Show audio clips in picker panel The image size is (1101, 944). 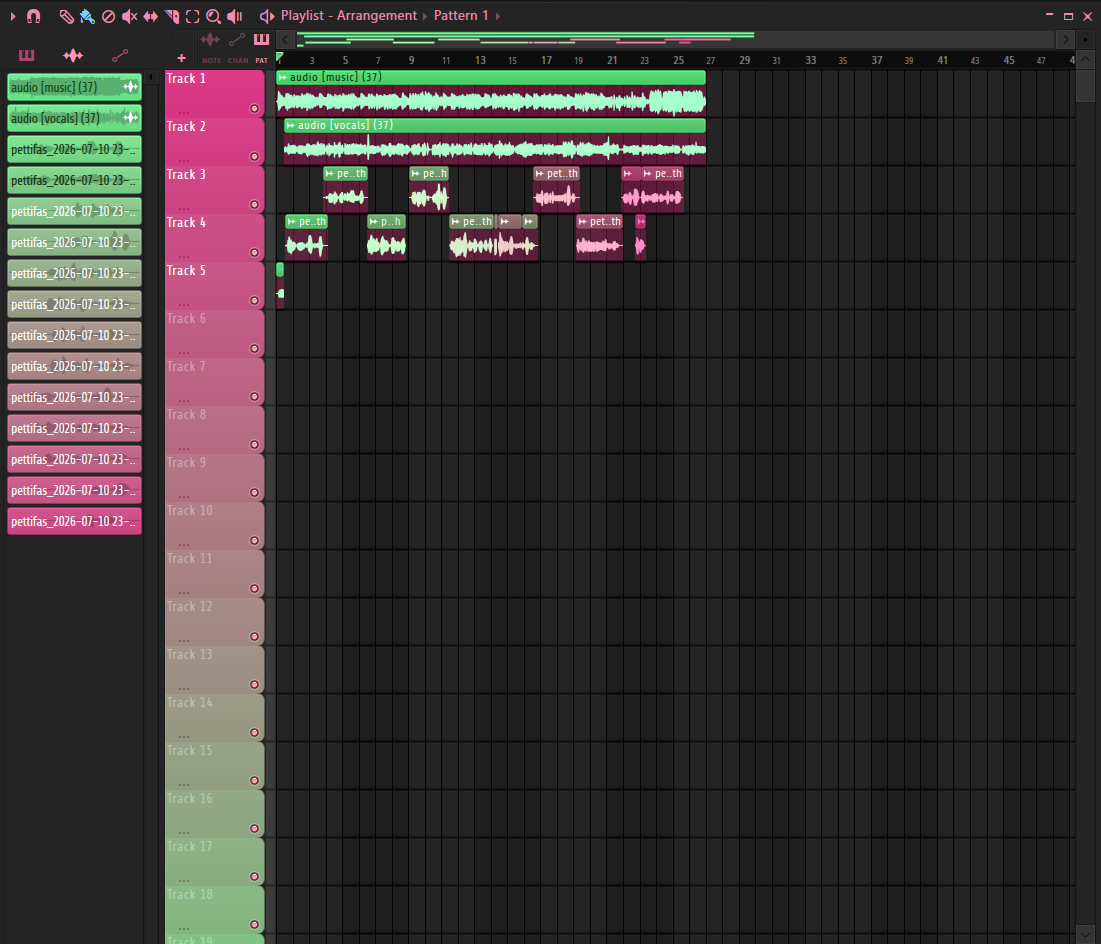[x=73, y=55]
